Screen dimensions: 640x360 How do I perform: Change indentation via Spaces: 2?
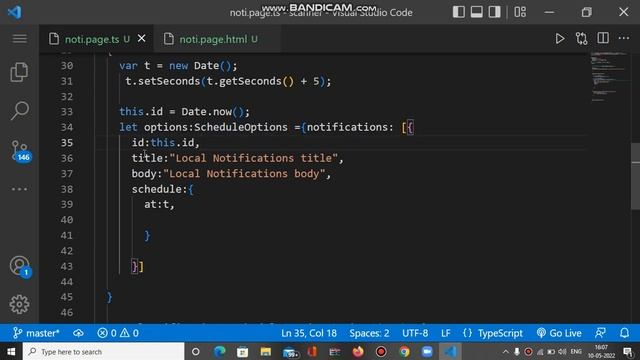pyautogui.click(x=369, y=333)
